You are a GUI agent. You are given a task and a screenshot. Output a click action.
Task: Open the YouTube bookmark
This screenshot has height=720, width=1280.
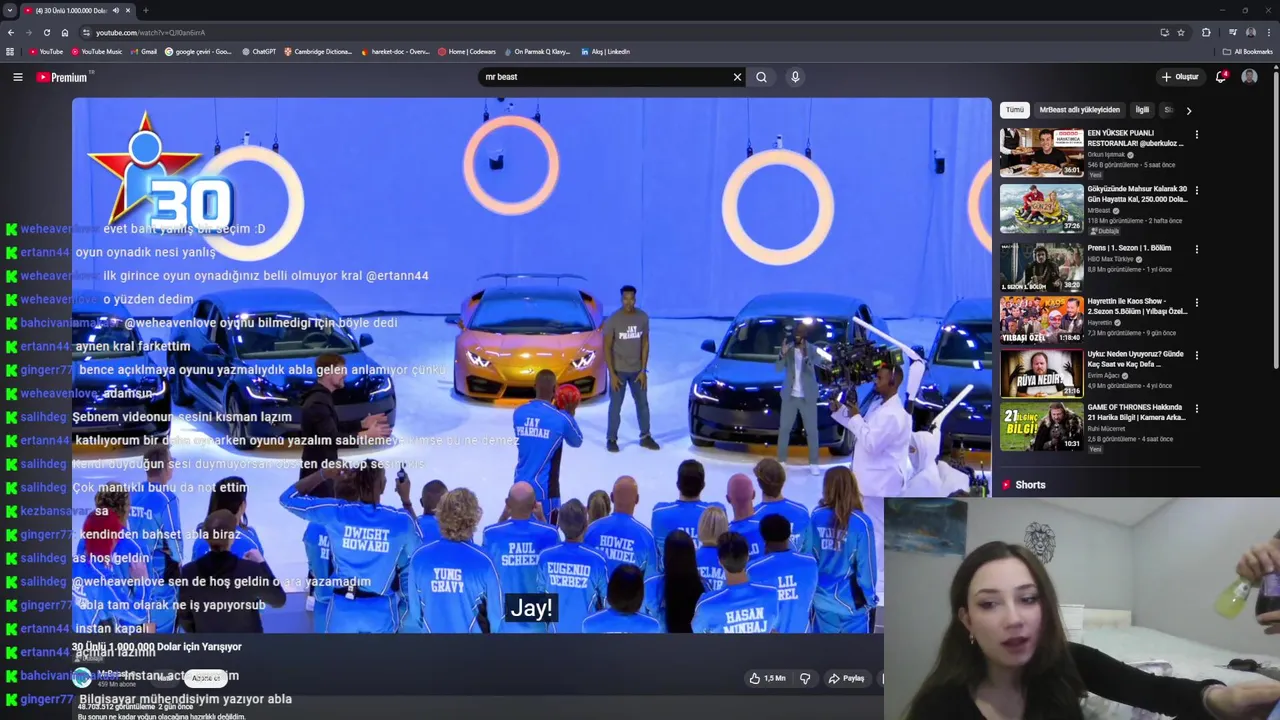tap(46, 52)
